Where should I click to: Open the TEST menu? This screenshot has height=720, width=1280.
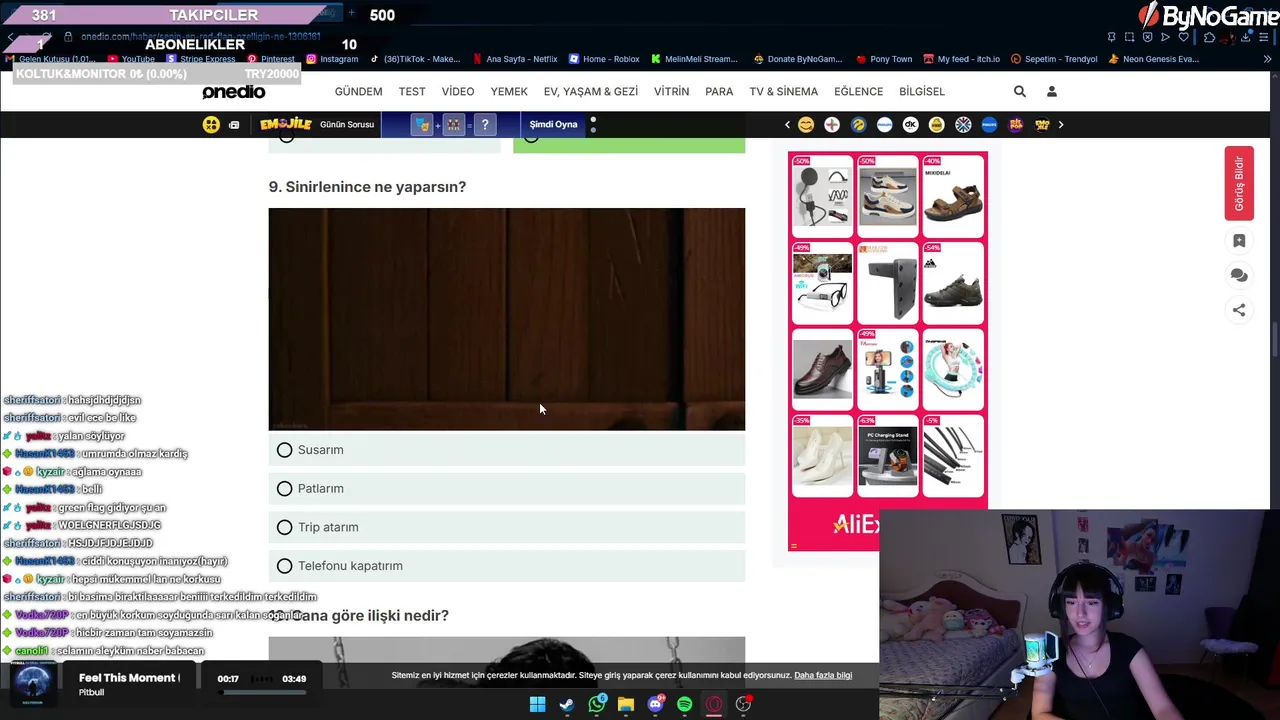412,91
